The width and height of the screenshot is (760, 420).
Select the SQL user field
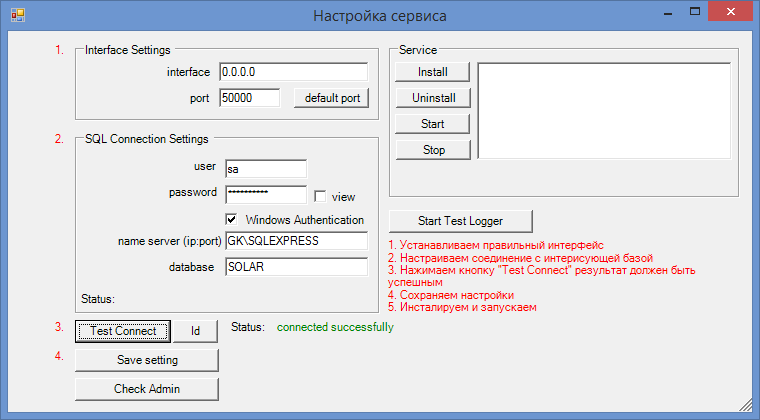click(264, 170)
